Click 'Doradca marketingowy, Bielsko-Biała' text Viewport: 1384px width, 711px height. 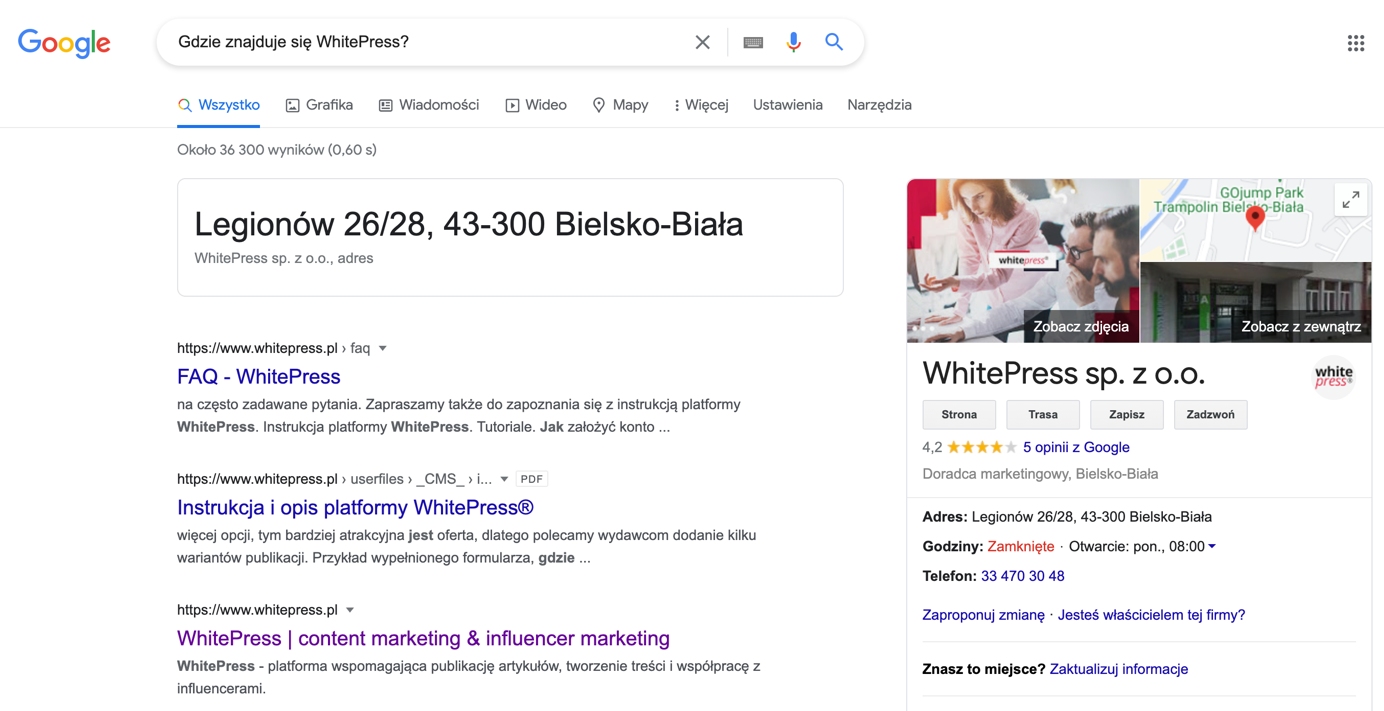[1040, 474]
